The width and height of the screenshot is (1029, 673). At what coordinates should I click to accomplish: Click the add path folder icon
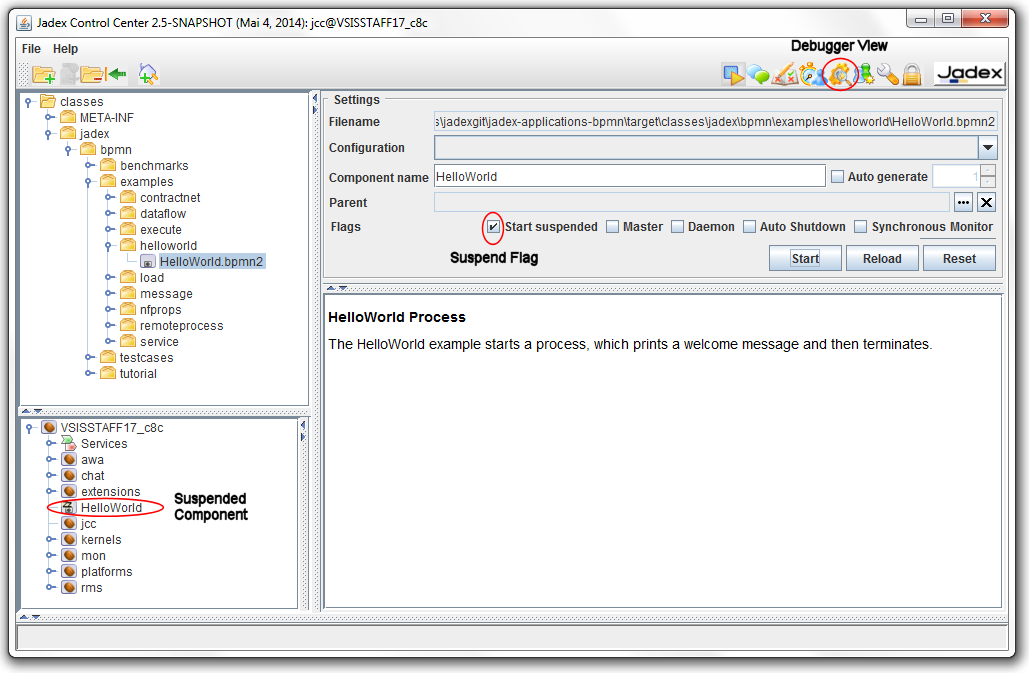coord(44,73)
